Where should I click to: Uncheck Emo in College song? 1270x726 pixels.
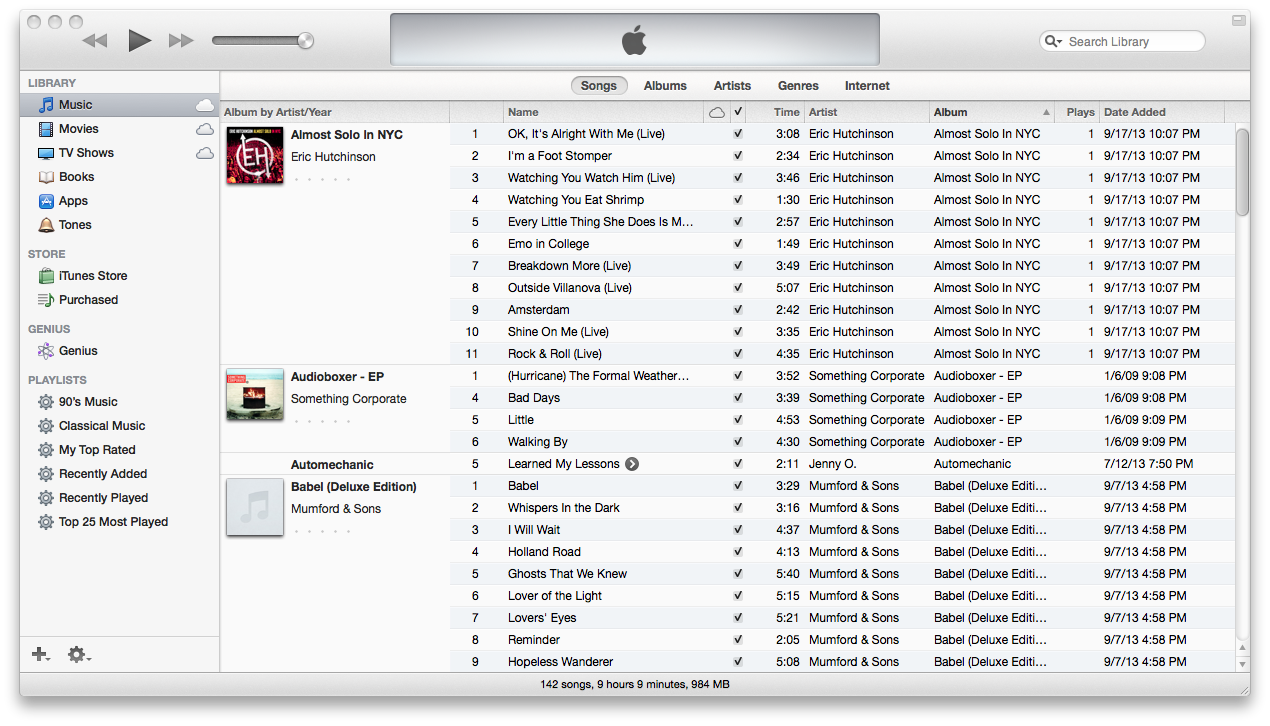tap(738, 244)
